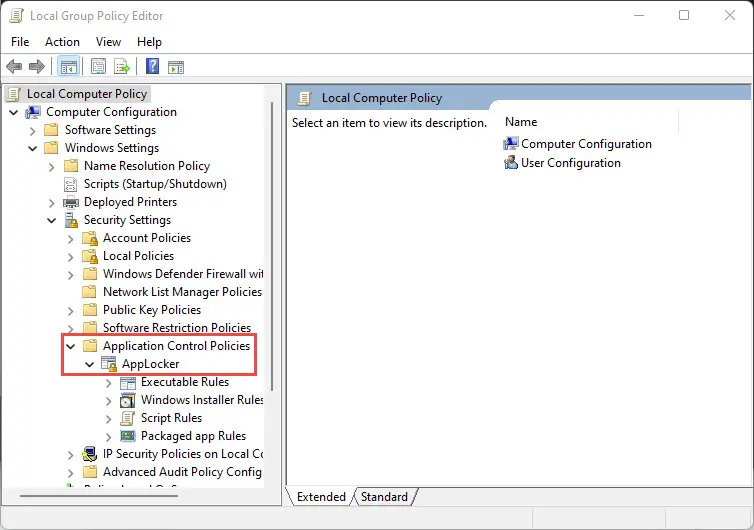This screenshot has height=530, width=754.
Task: Click the Executable Rules icon
Action: (x=127, y=383)
